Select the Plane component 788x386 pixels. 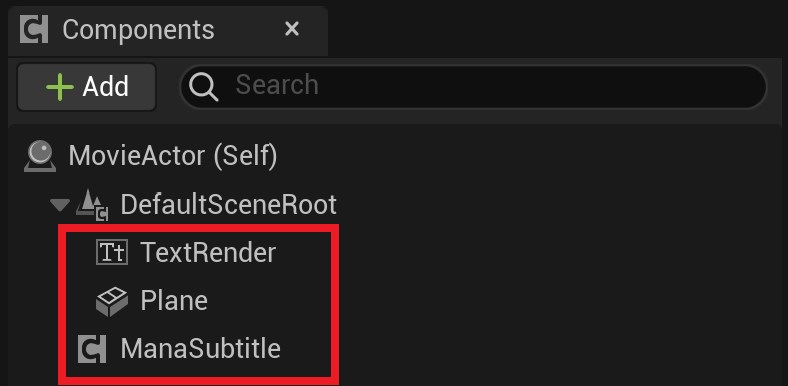click(x=174, y=301)
